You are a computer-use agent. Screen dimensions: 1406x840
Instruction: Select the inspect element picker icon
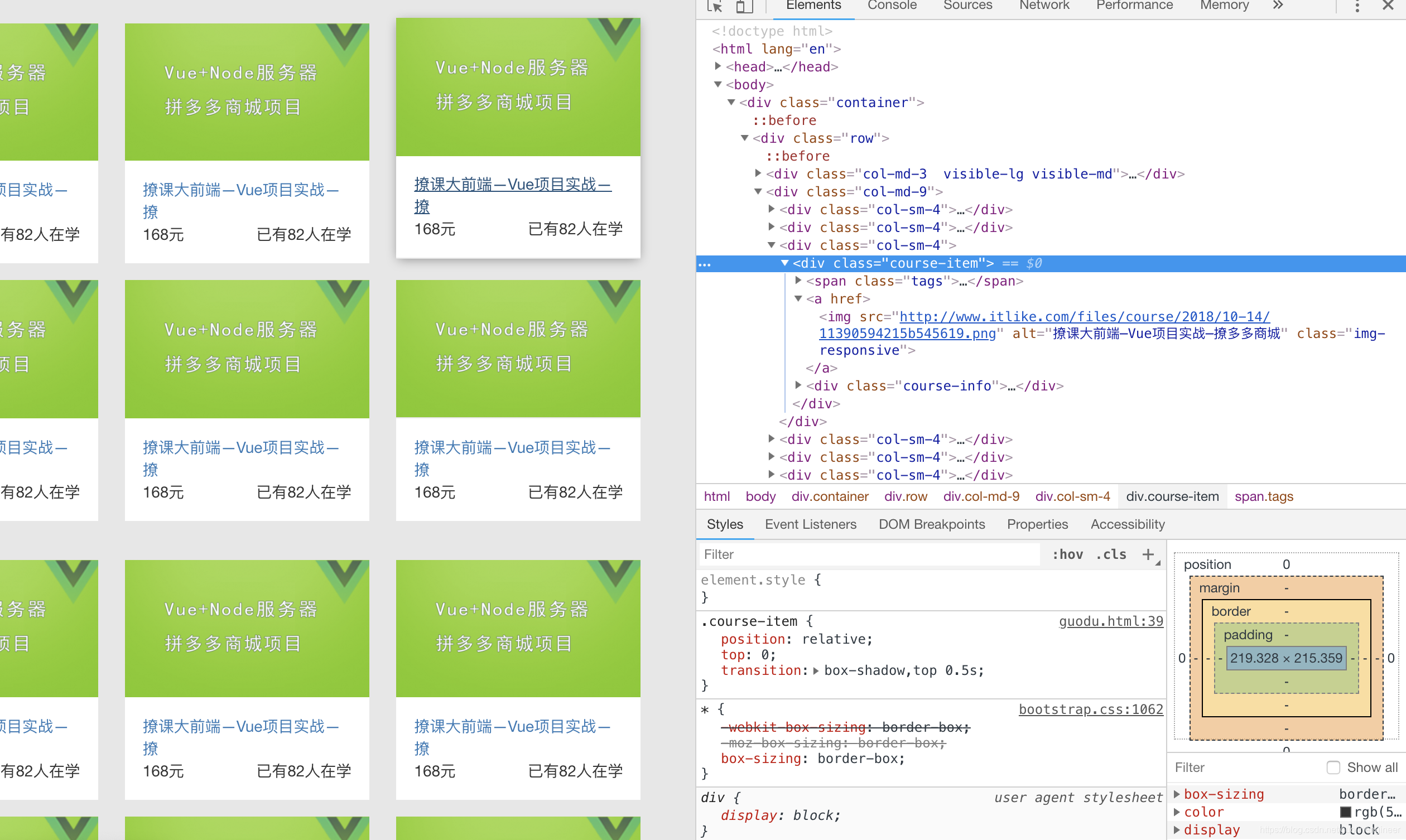click(715, 6)
